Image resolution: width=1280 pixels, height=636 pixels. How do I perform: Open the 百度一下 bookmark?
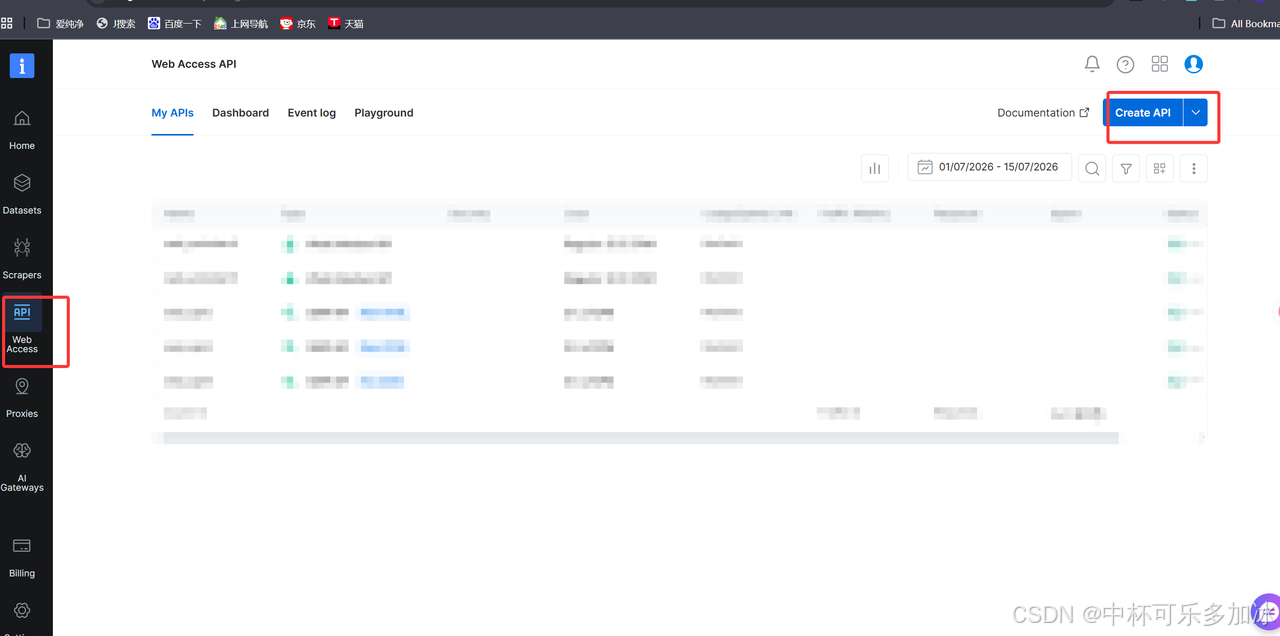coord(174,23)
